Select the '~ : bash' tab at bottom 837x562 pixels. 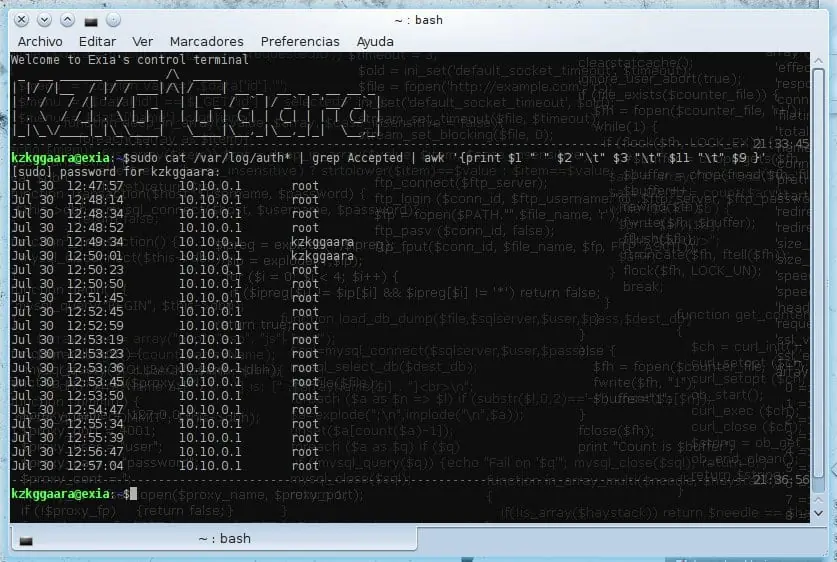click(214, 539)
